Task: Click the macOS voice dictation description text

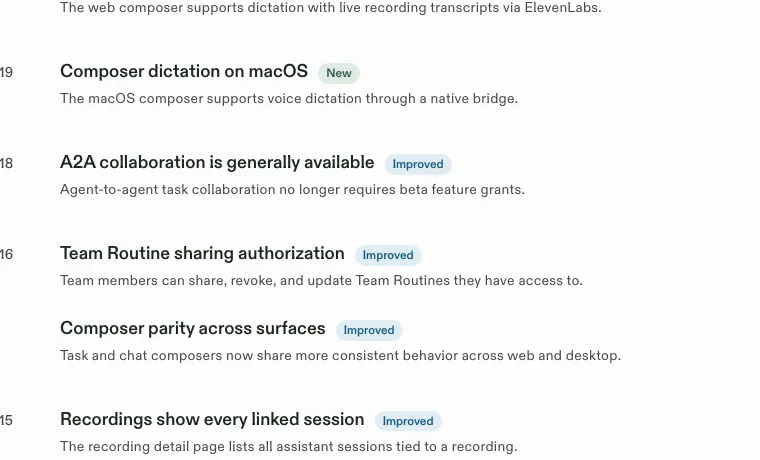Action: (289, 98)
